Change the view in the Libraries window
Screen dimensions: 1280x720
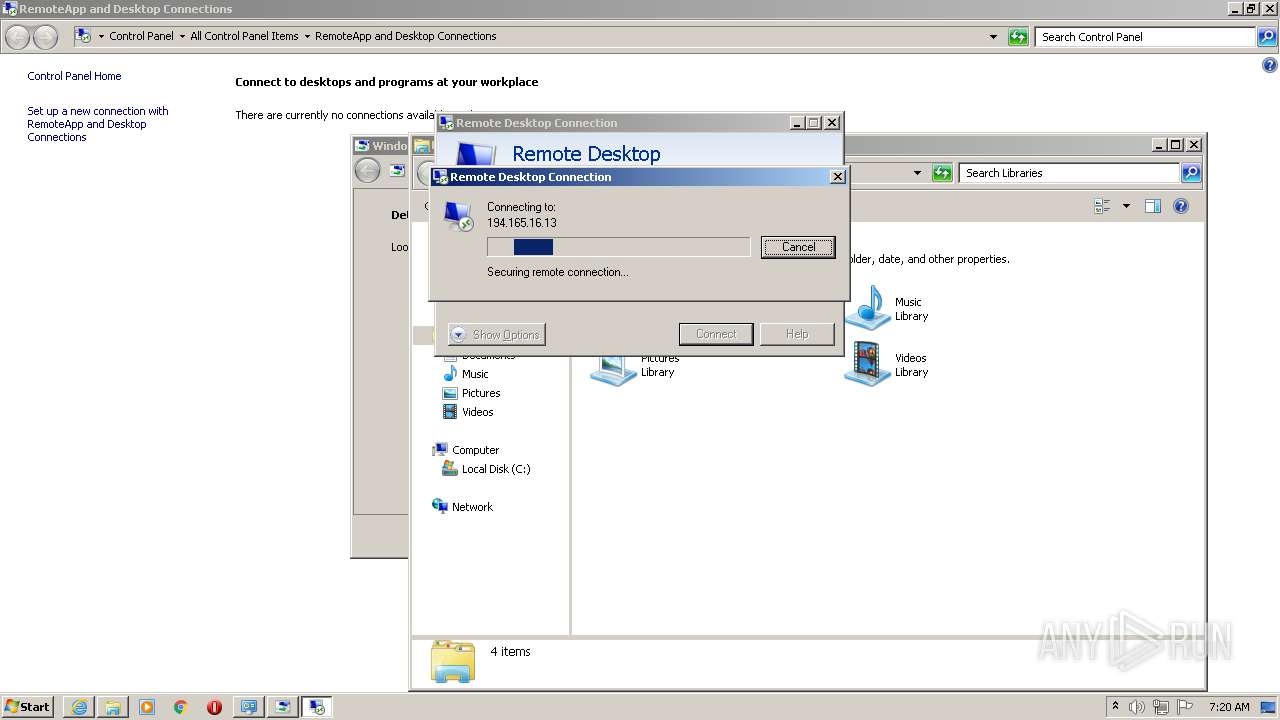1103,206
